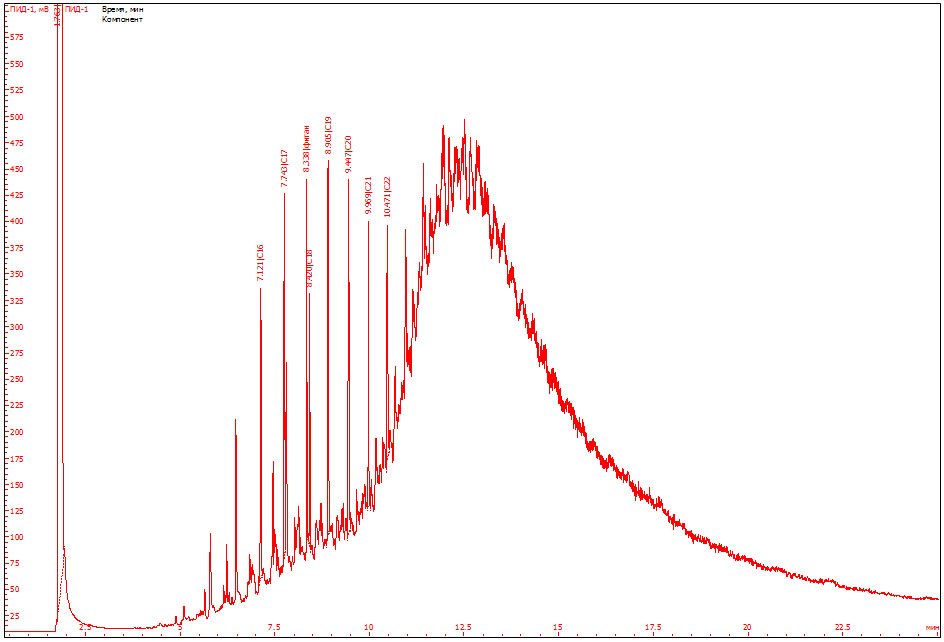Click the ПИД-1, мВ y-axis title
The height and width of the screenshot is (642, 944).
[x=28, y=9]
